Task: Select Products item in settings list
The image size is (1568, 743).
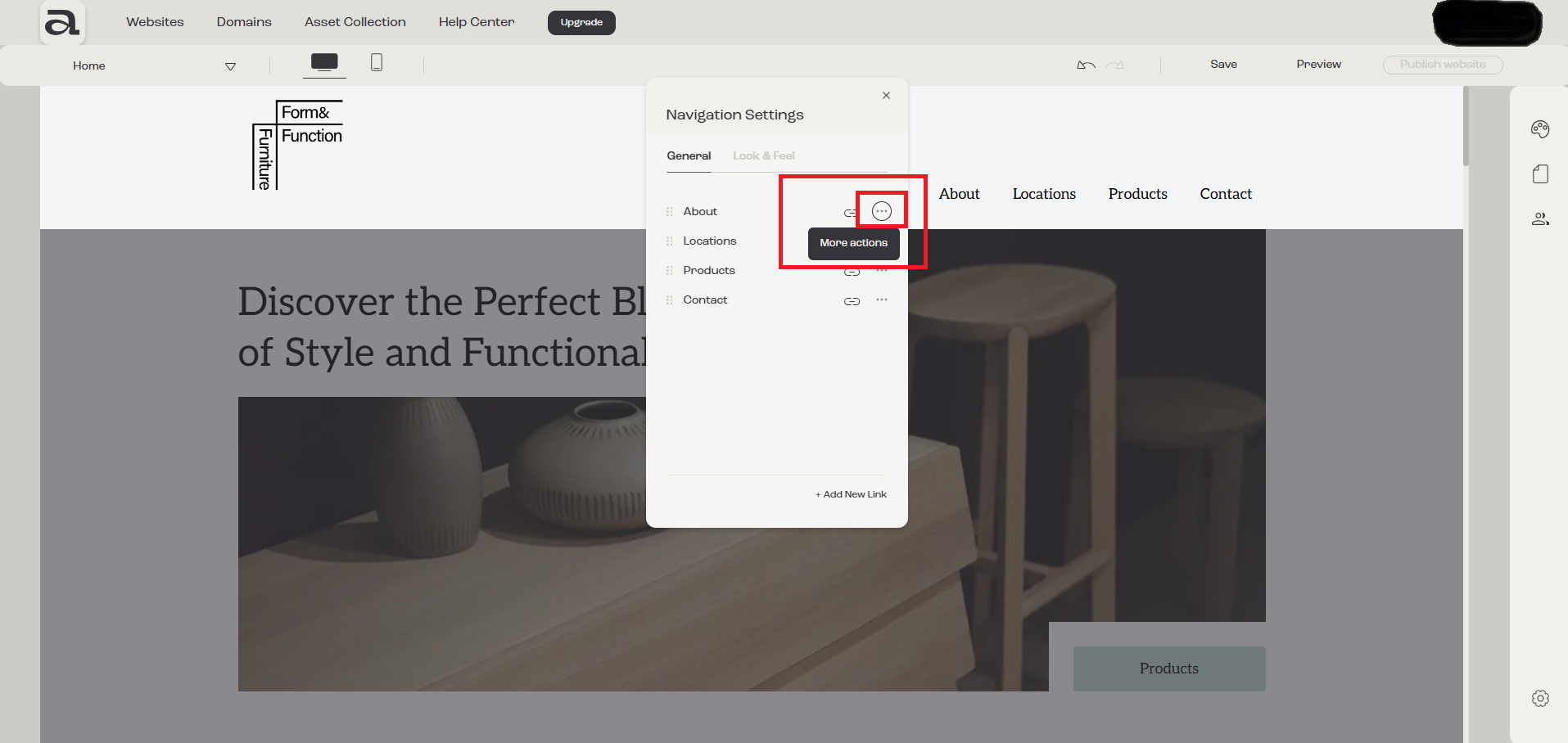Action: pyautogui.click(x=709, y=270)
